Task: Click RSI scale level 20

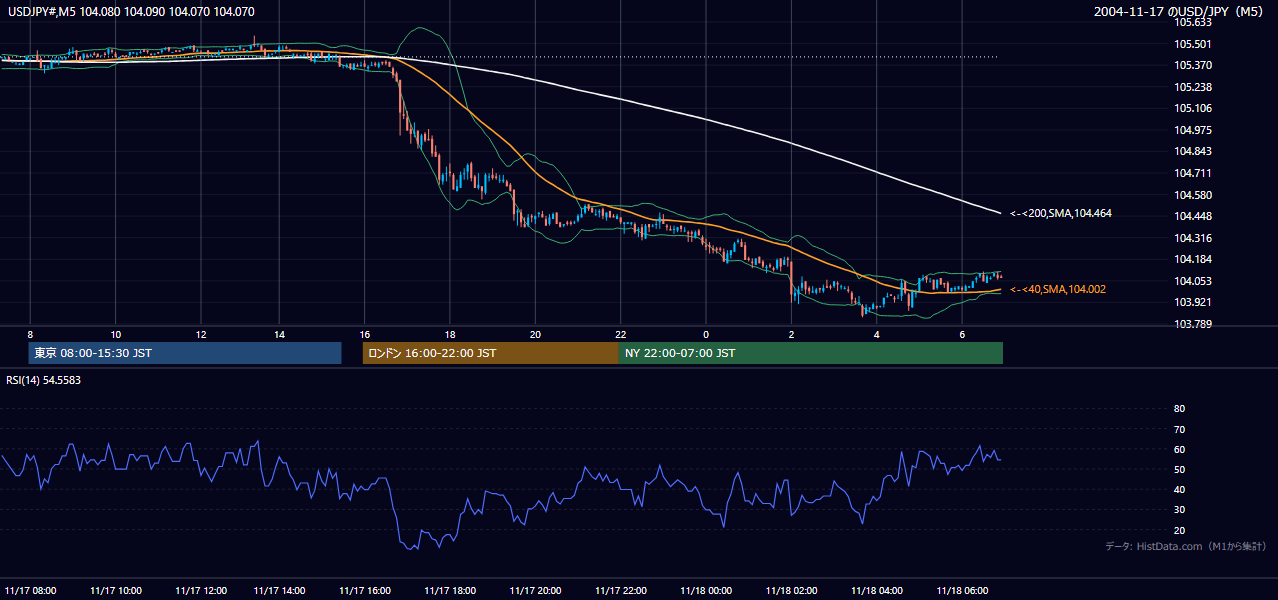Action: pyautogui.click(x=1179, y=530)
